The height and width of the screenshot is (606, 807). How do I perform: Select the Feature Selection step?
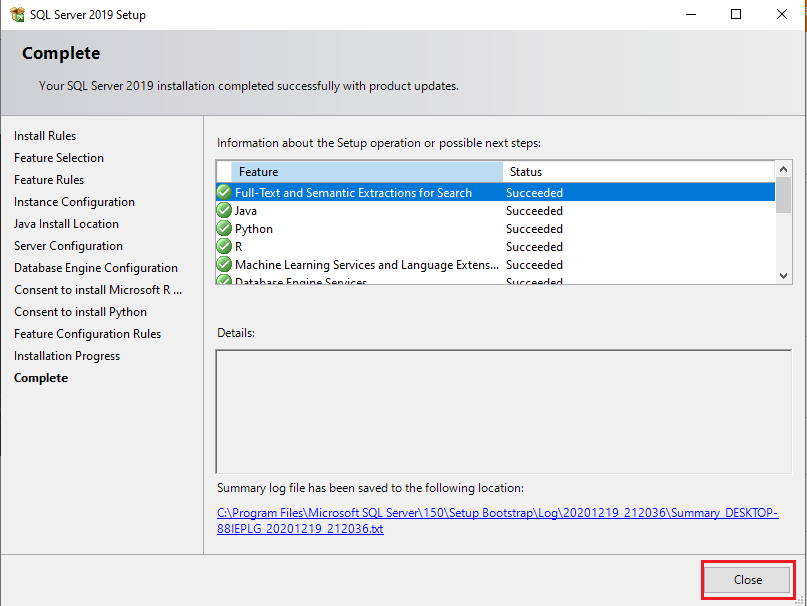(x=58, y=158)
